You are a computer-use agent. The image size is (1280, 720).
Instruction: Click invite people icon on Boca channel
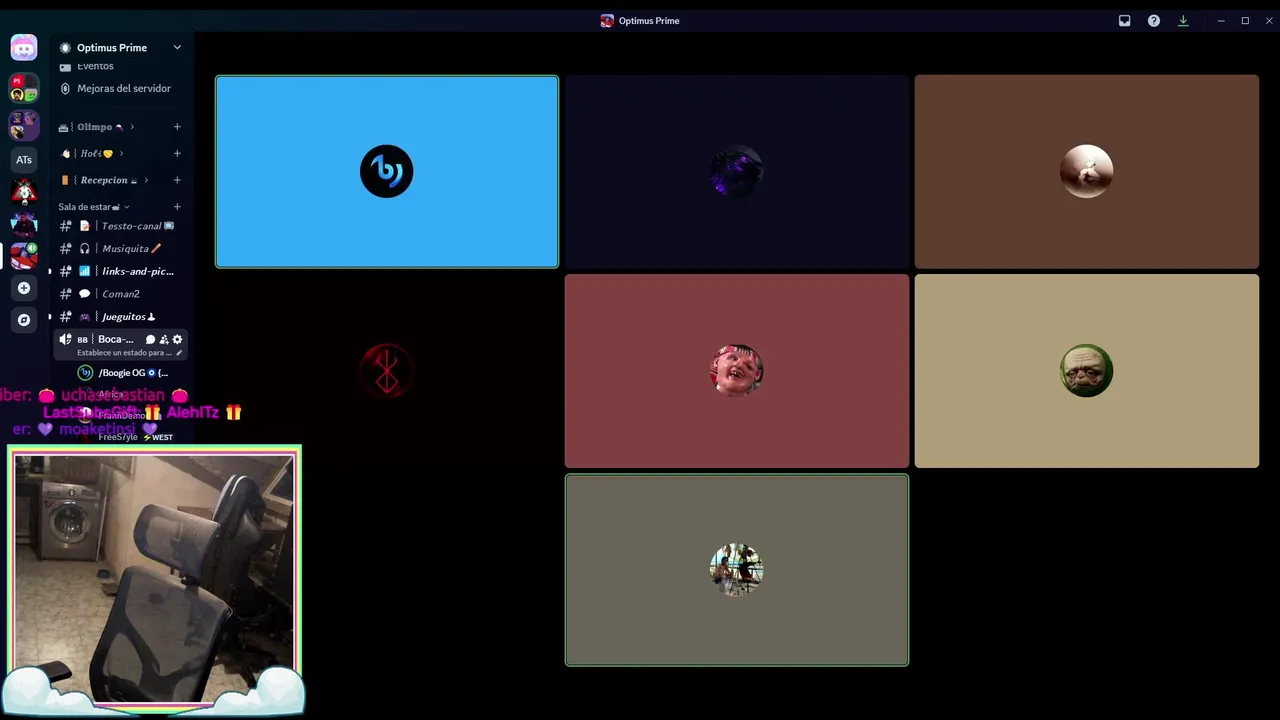tap(164, 339)
